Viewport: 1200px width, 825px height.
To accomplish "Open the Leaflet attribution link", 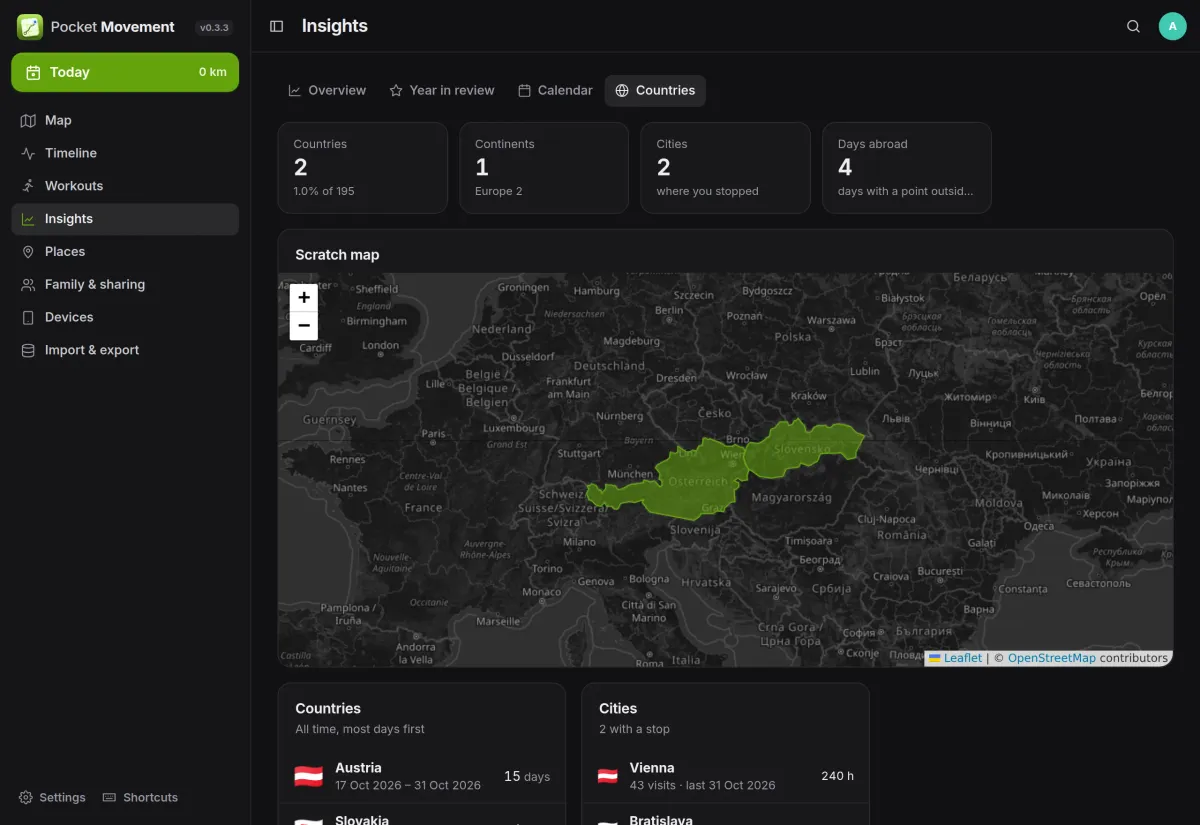I will (955, 658).
